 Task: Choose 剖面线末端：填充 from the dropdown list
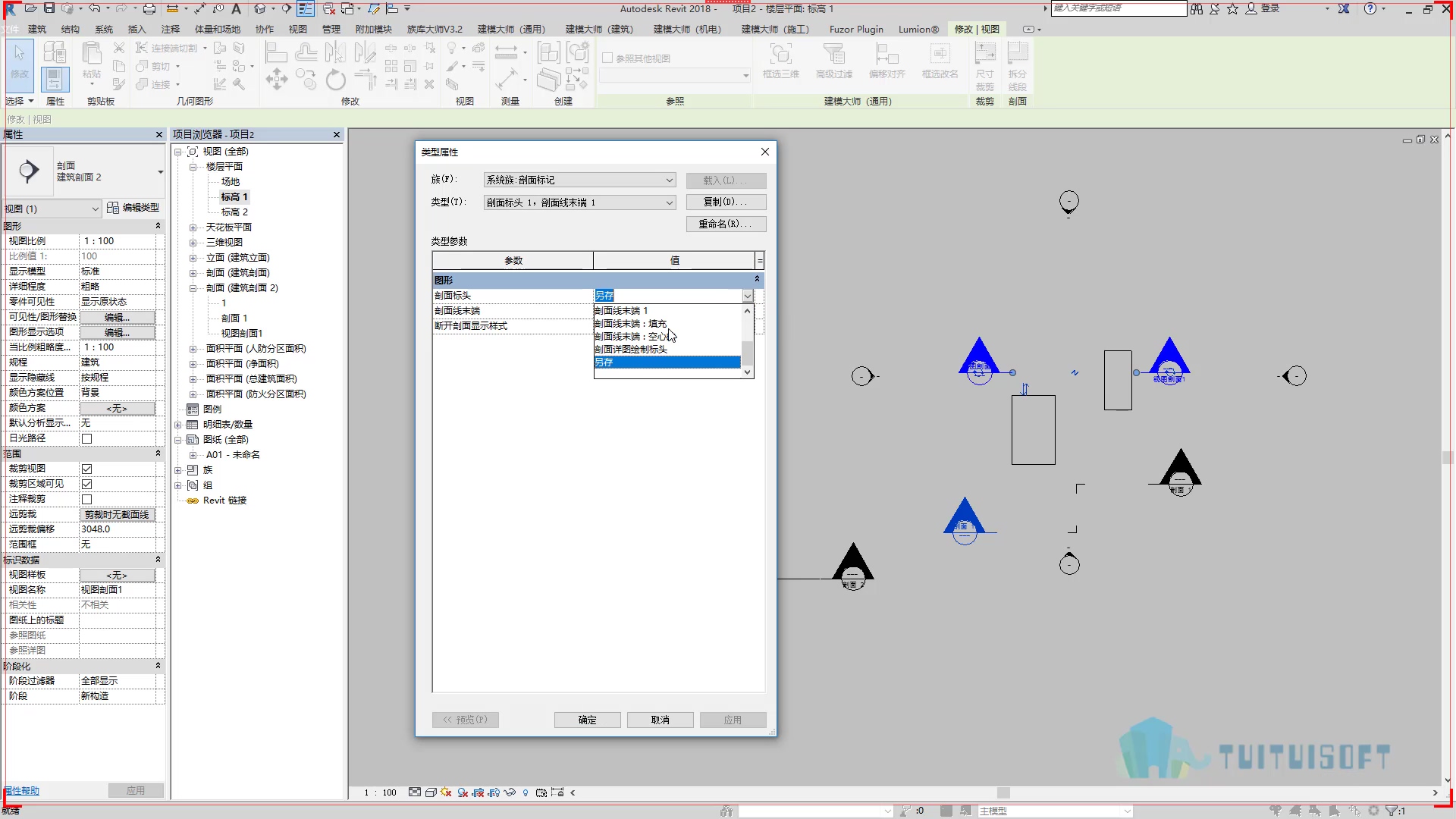pos(667,324)
